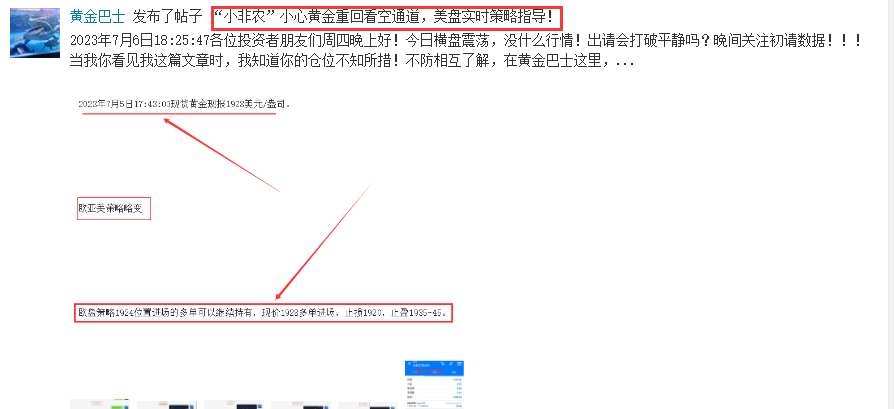Click the boxed 欧亚美策略略变 text in the image

pos(113,209)
